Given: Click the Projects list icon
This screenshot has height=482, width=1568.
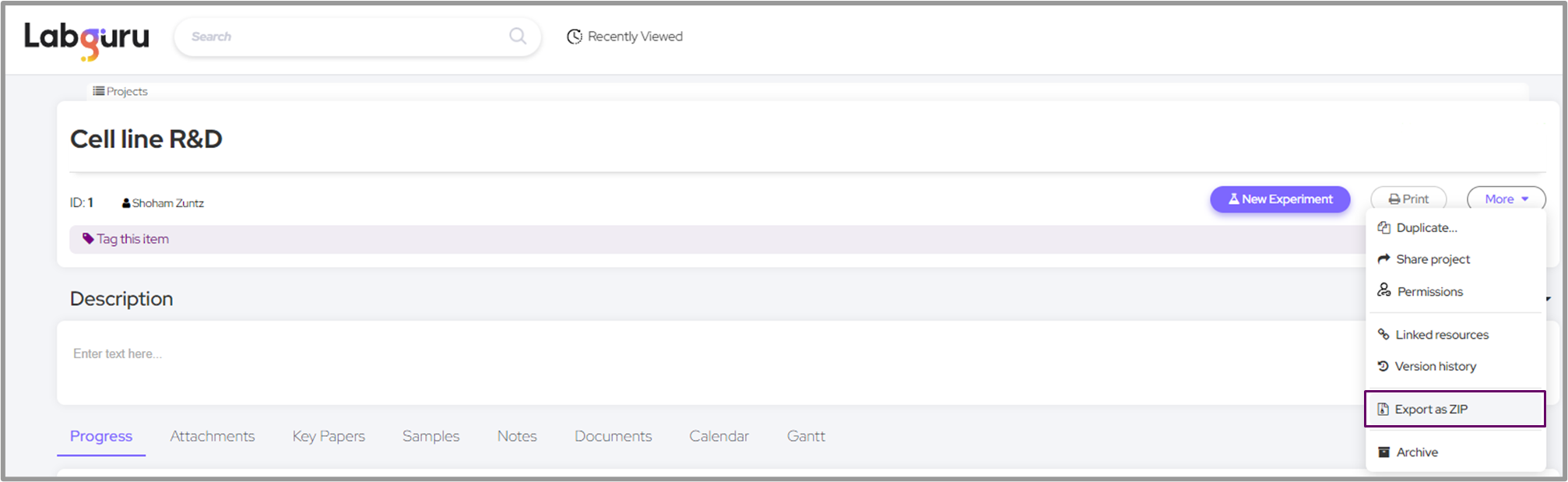Looking at the screenshot, I should (99, 91).
